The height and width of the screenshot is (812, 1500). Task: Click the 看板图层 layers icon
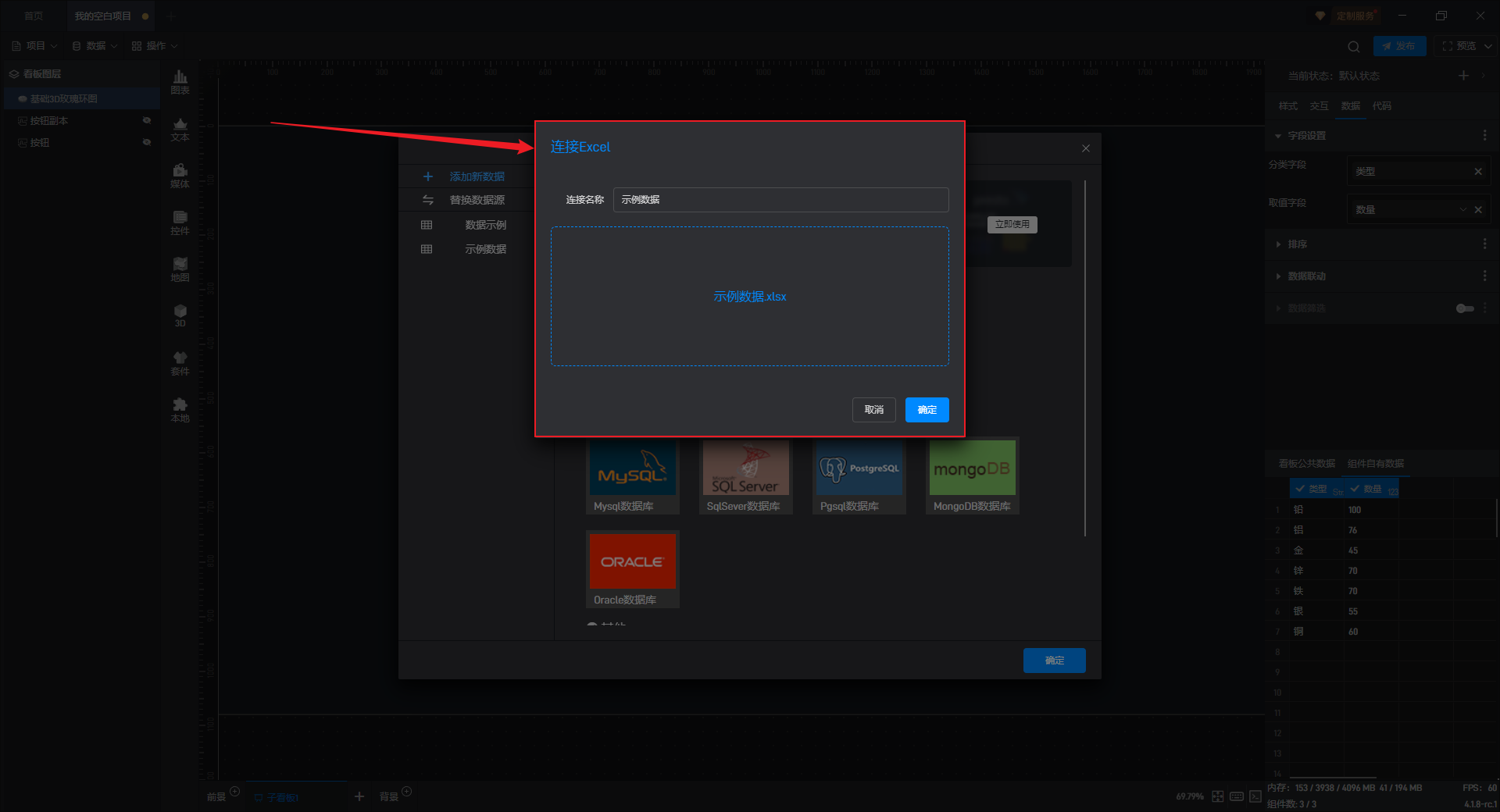tap(14, 73)
